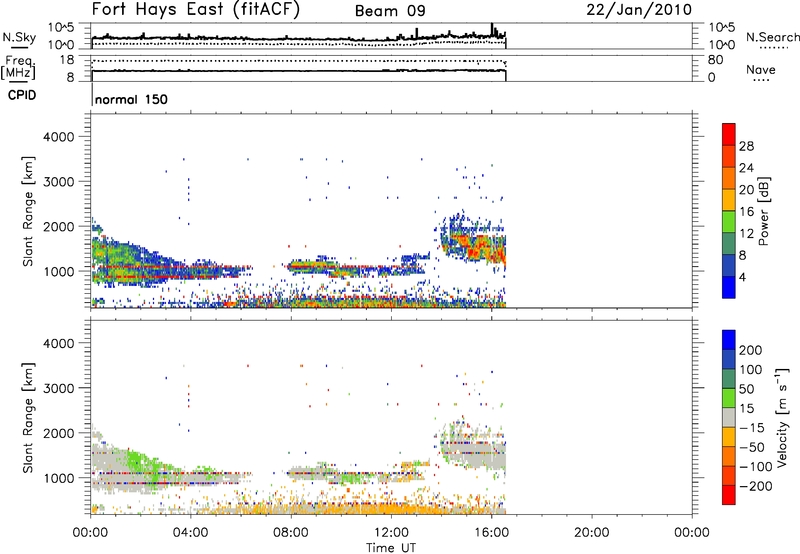Pick the blue top segment of Velocity colorbar
The image size is (800, 554).
pyautogui.click(x=729, y=340)
